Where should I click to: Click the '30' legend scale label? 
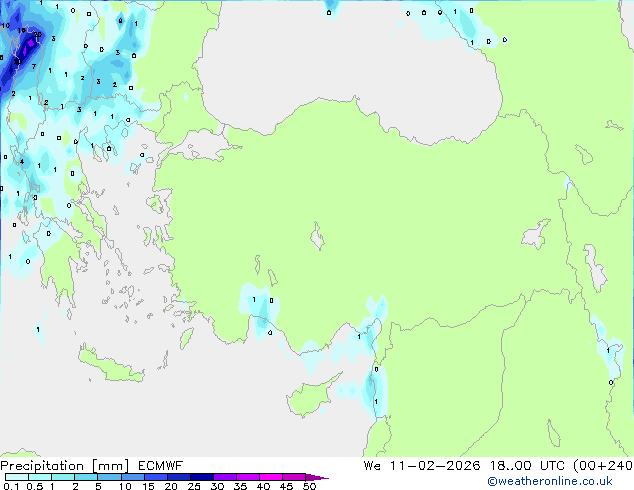[217, 486]
